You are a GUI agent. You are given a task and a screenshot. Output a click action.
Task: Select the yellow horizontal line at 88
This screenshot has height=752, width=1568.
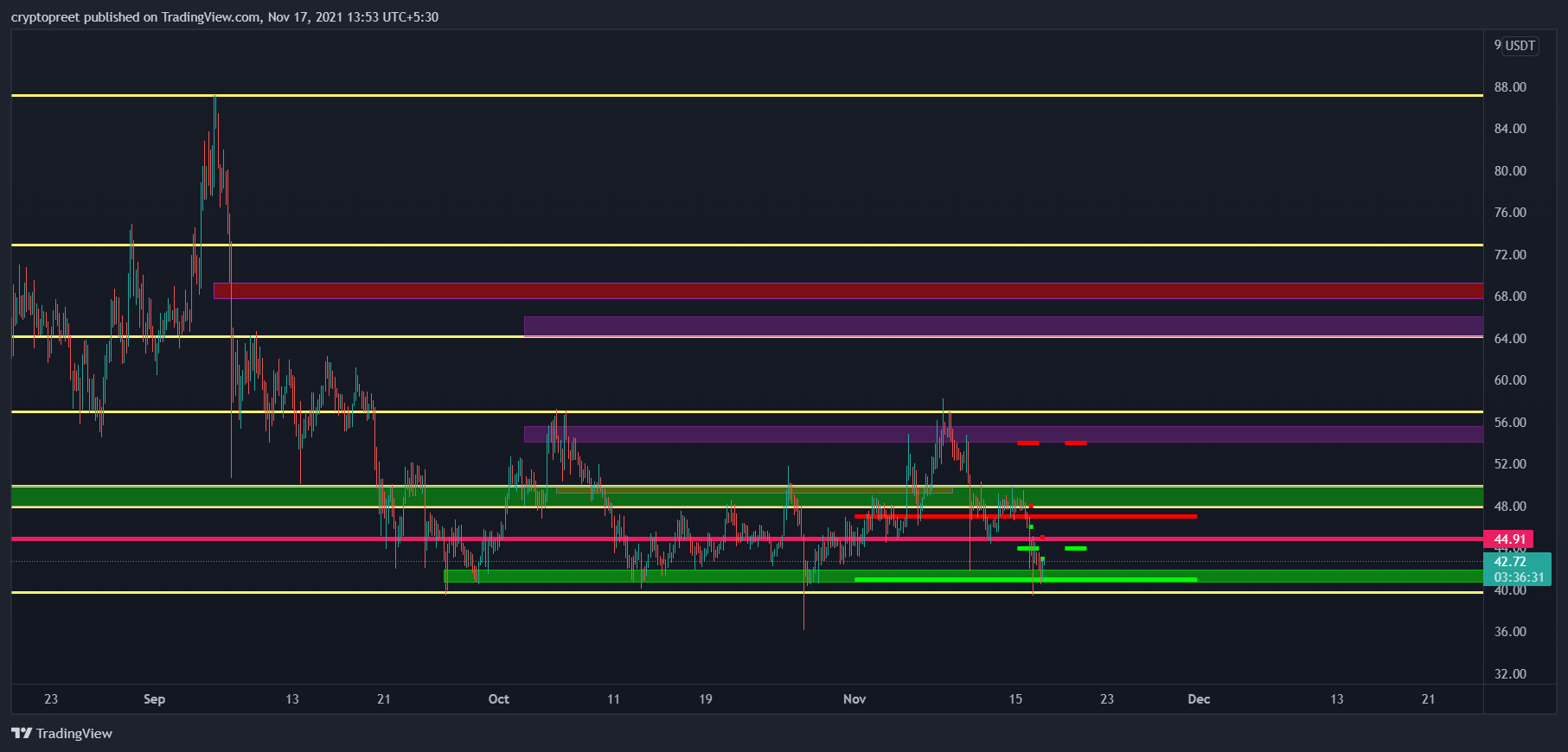coord(747,95)
